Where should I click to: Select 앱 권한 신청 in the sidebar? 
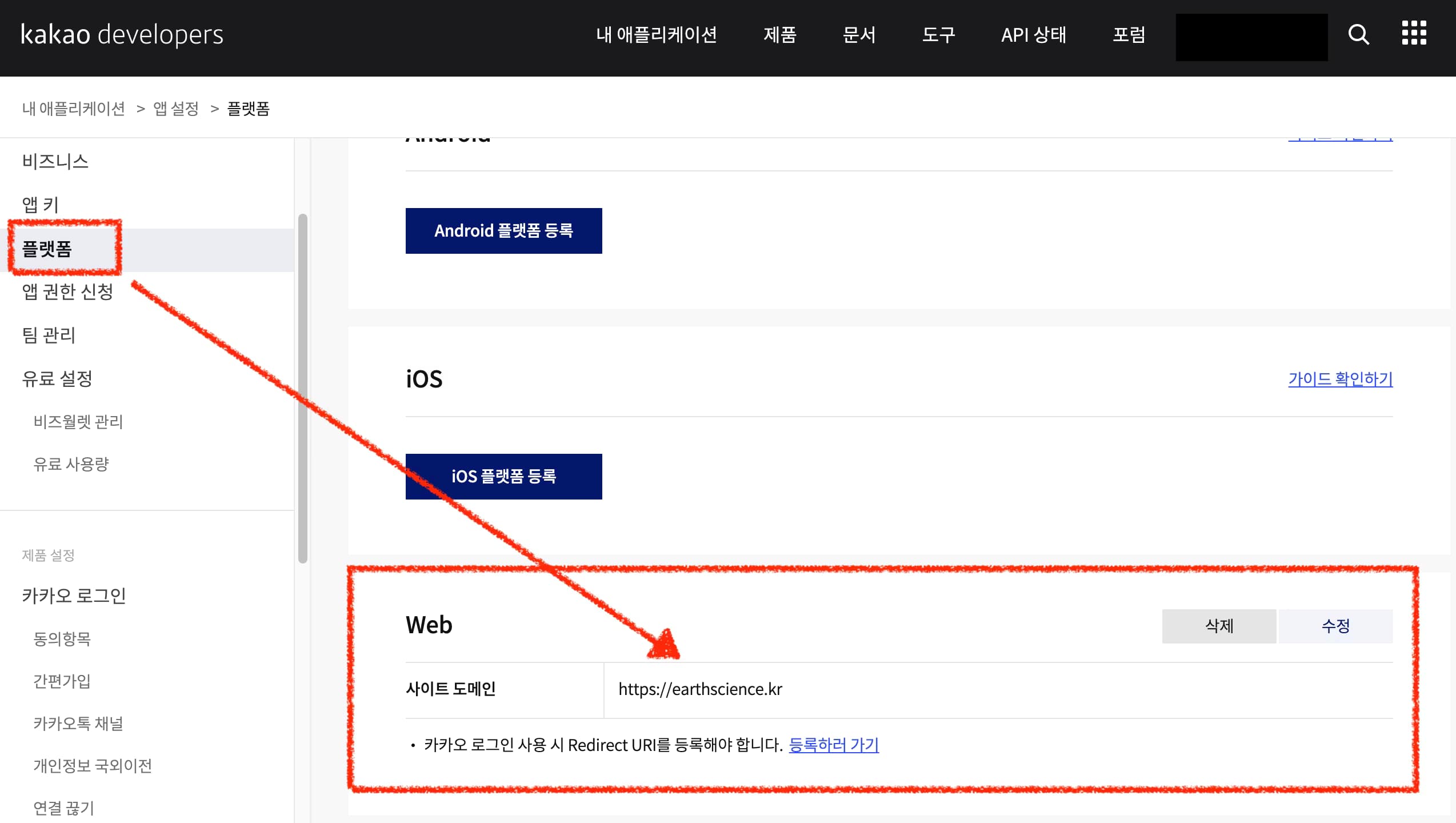tap(67, 291)
